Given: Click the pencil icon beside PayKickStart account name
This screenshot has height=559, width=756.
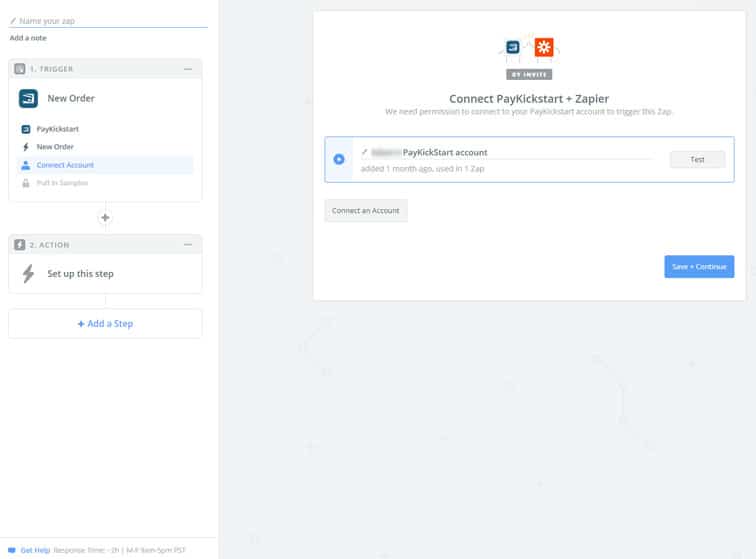Looking at the screenshot, I should tap(365, 152).
